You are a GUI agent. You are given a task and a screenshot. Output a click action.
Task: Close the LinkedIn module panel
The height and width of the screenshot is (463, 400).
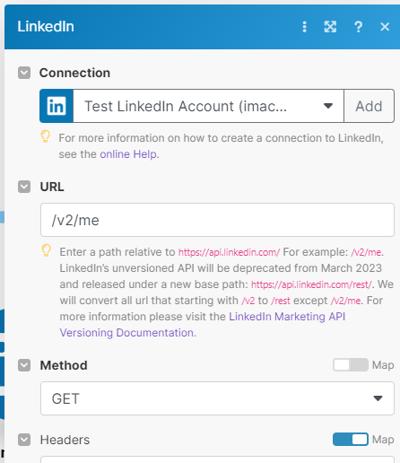point(385,27)
